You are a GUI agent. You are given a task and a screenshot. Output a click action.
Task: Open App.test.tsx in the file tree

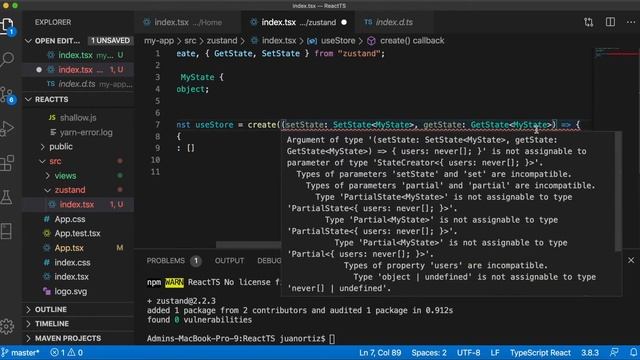pos(77,233)
